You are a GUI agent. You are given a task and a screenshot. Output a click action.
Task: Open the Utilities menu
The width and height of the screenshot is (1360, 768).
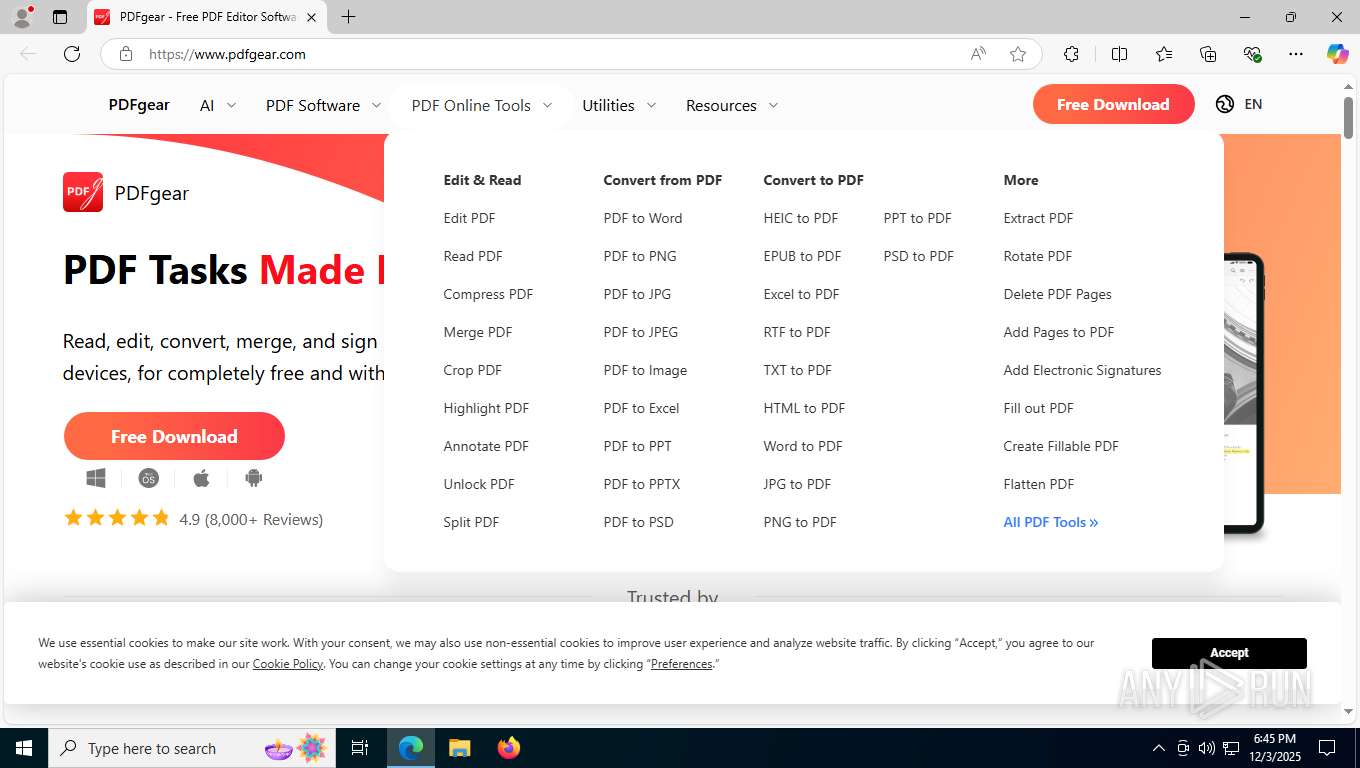click(x=608, y=105)
